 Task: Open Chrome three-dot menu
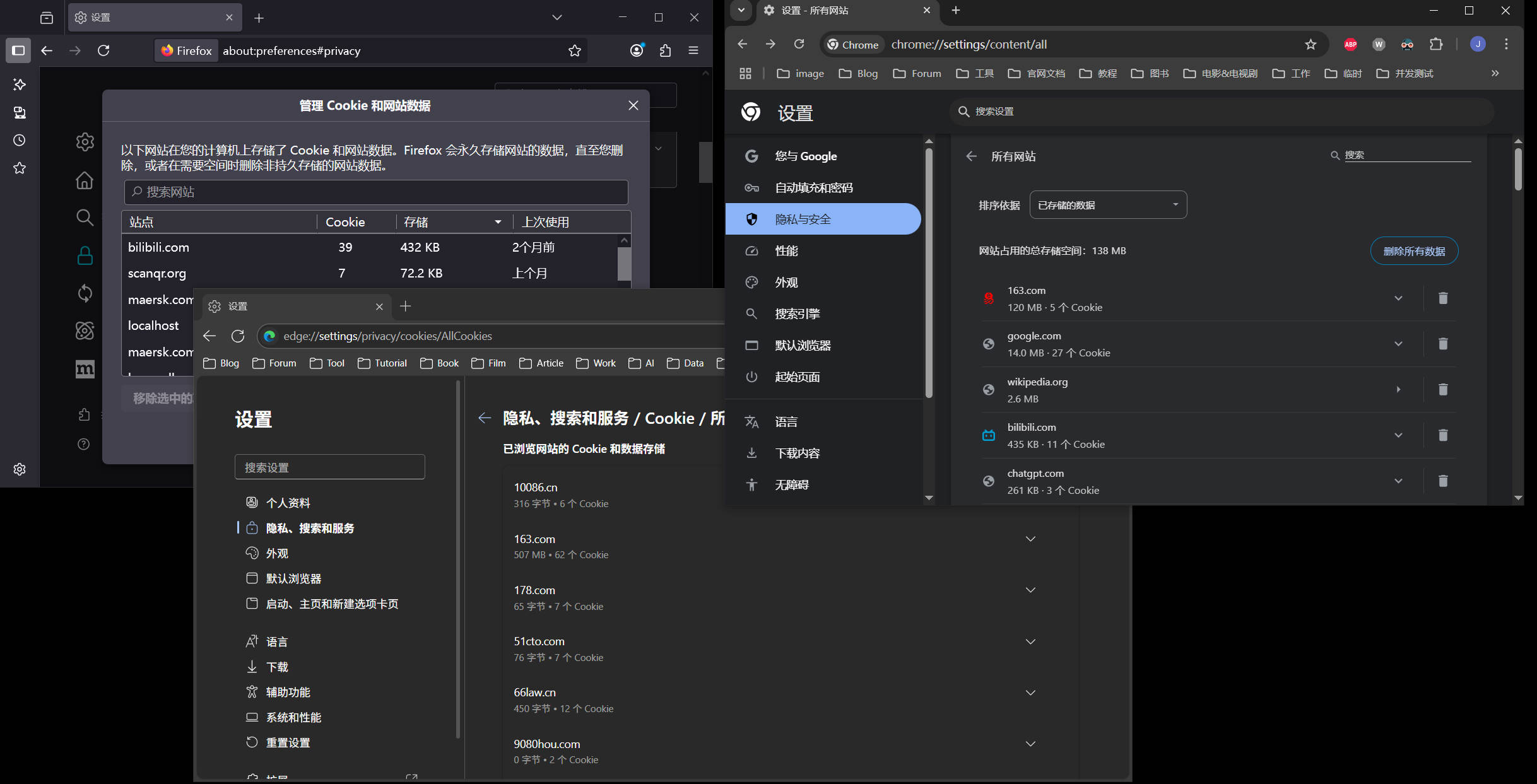pos(1506,44)
